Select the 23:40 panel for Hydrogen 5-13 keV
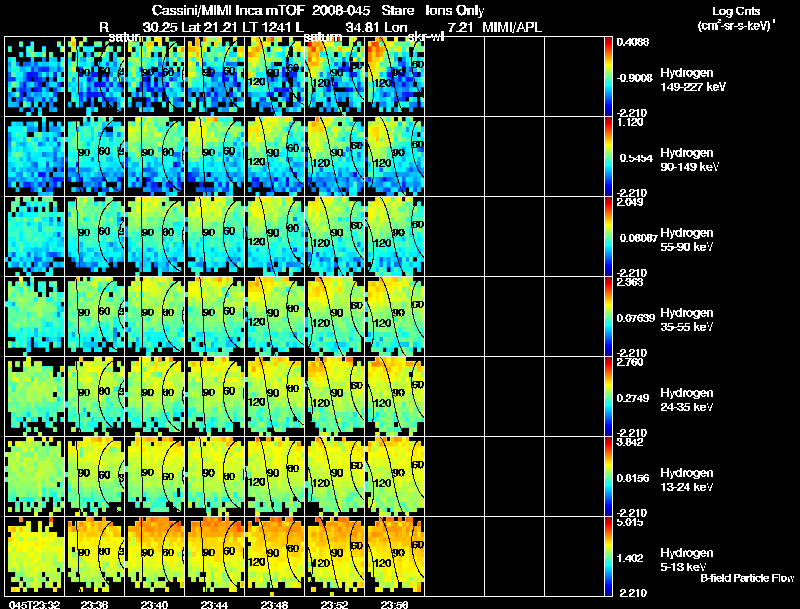 click(155, 557)
